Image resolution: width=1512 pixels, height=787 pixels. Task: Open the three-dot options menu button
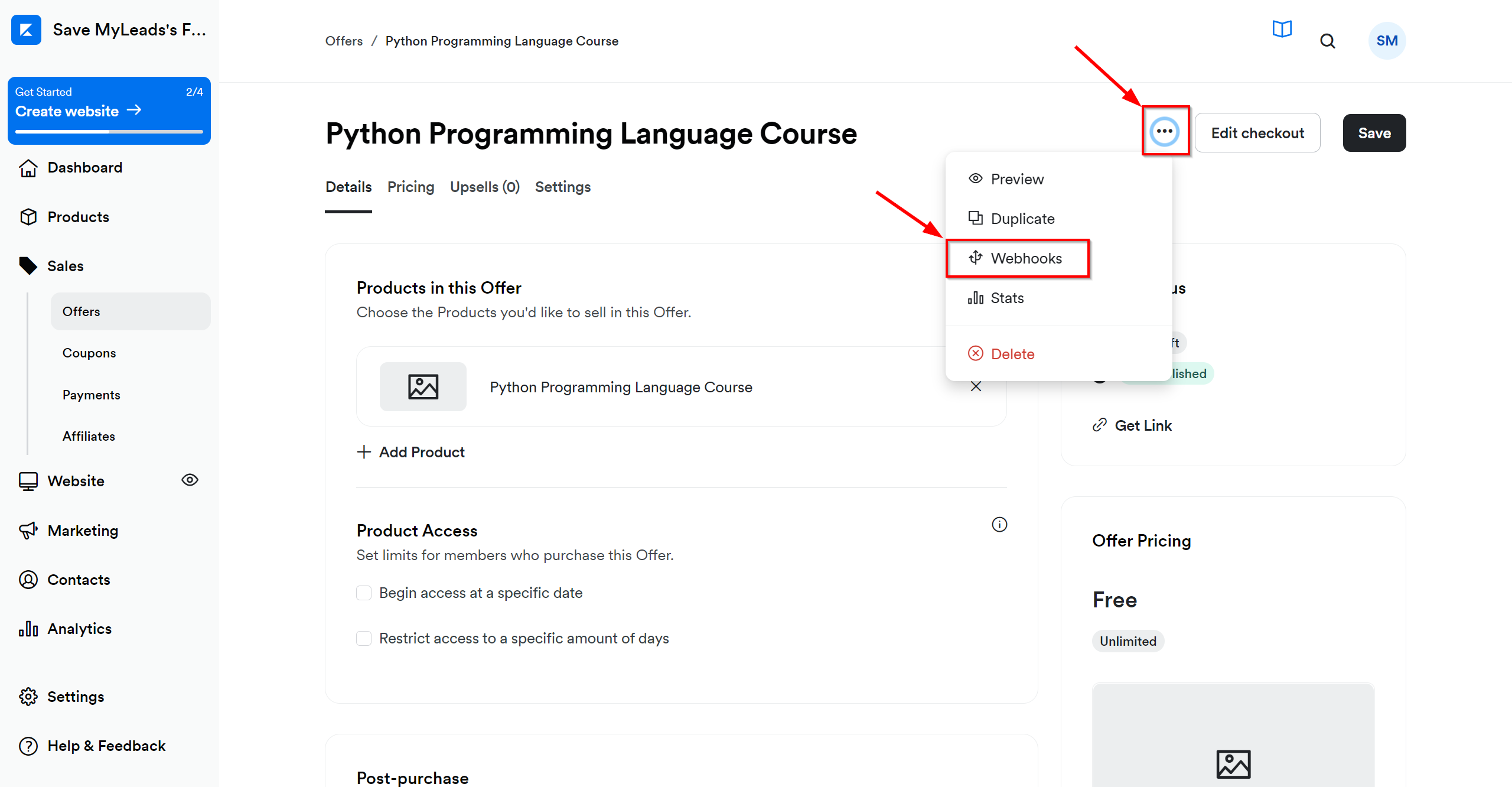[x=1163, y=132]
